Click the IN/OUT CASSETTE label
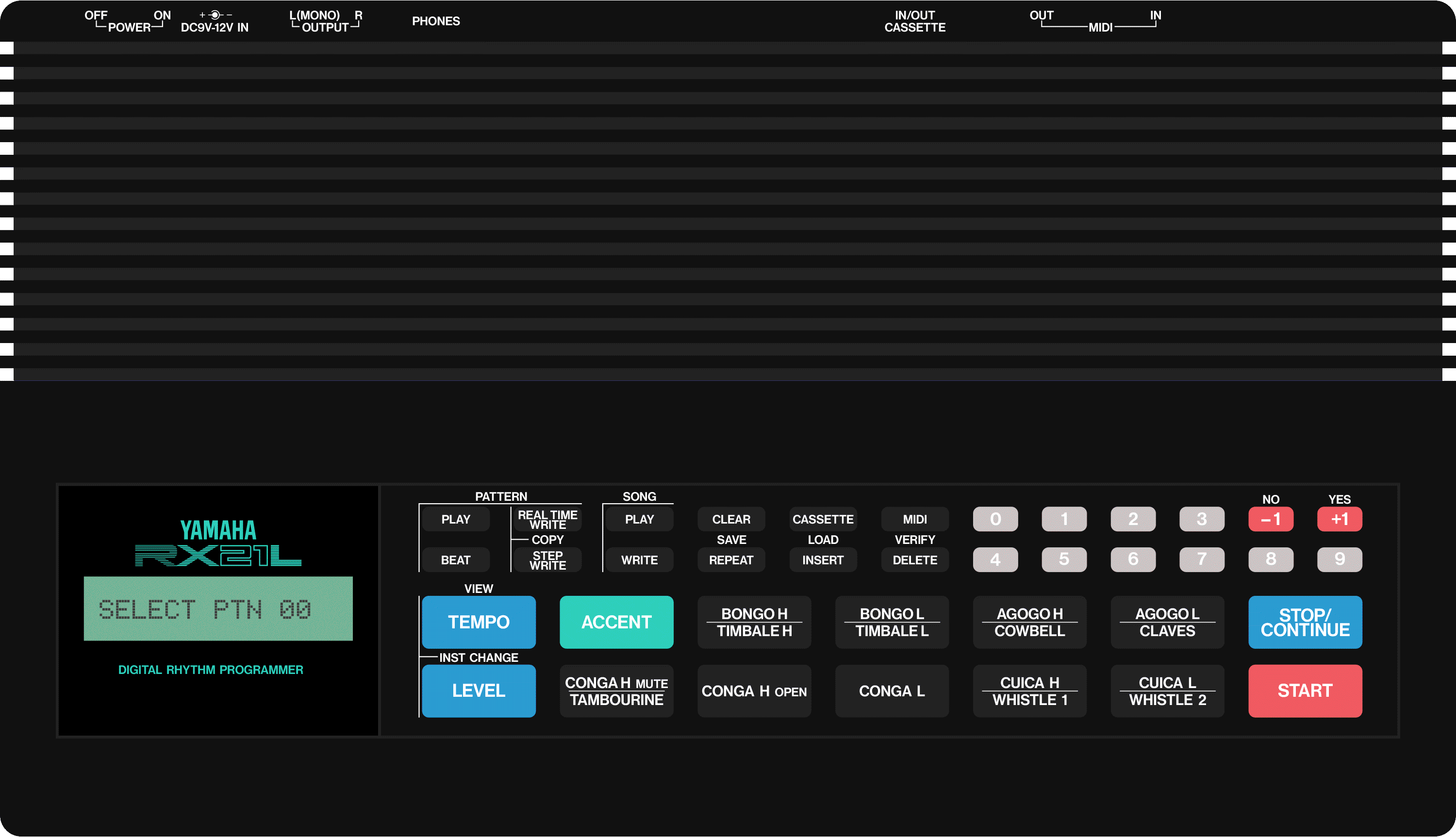Viewport: 1456px width, 837px height. click(915, 21)
